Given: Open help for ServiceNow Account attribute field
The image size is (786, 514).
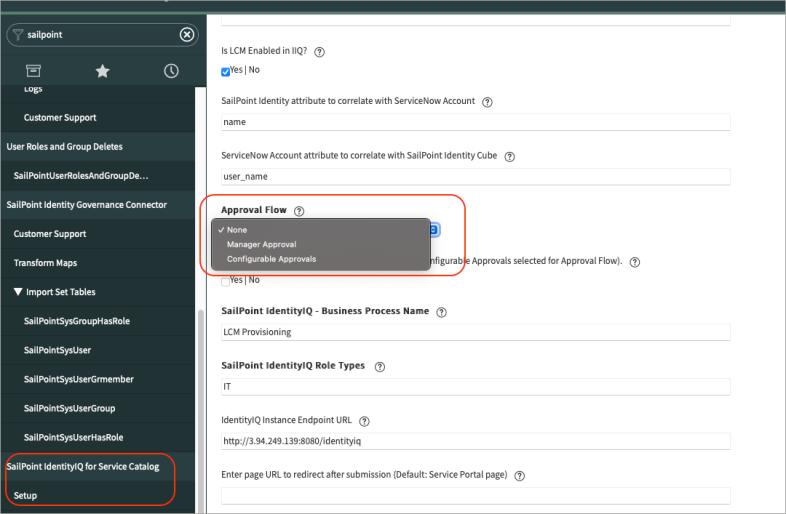Looking at the screenshot, I should [509, 157].
